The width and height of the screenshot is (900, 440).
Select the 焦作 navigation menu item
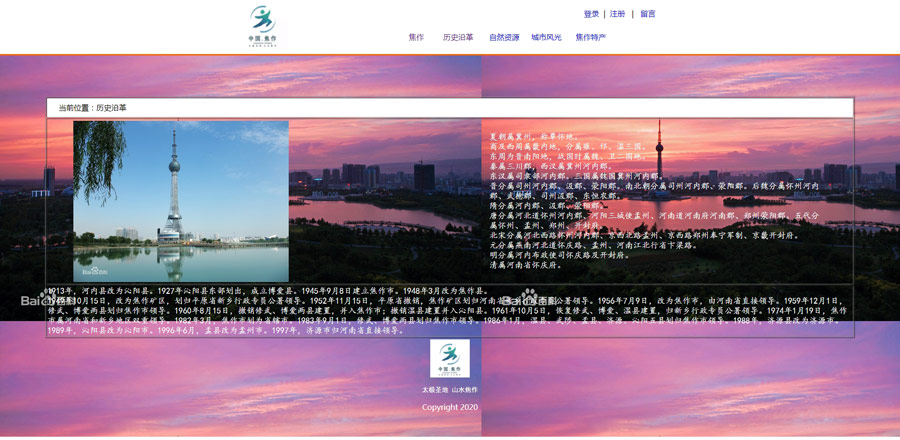click(416, 37)
